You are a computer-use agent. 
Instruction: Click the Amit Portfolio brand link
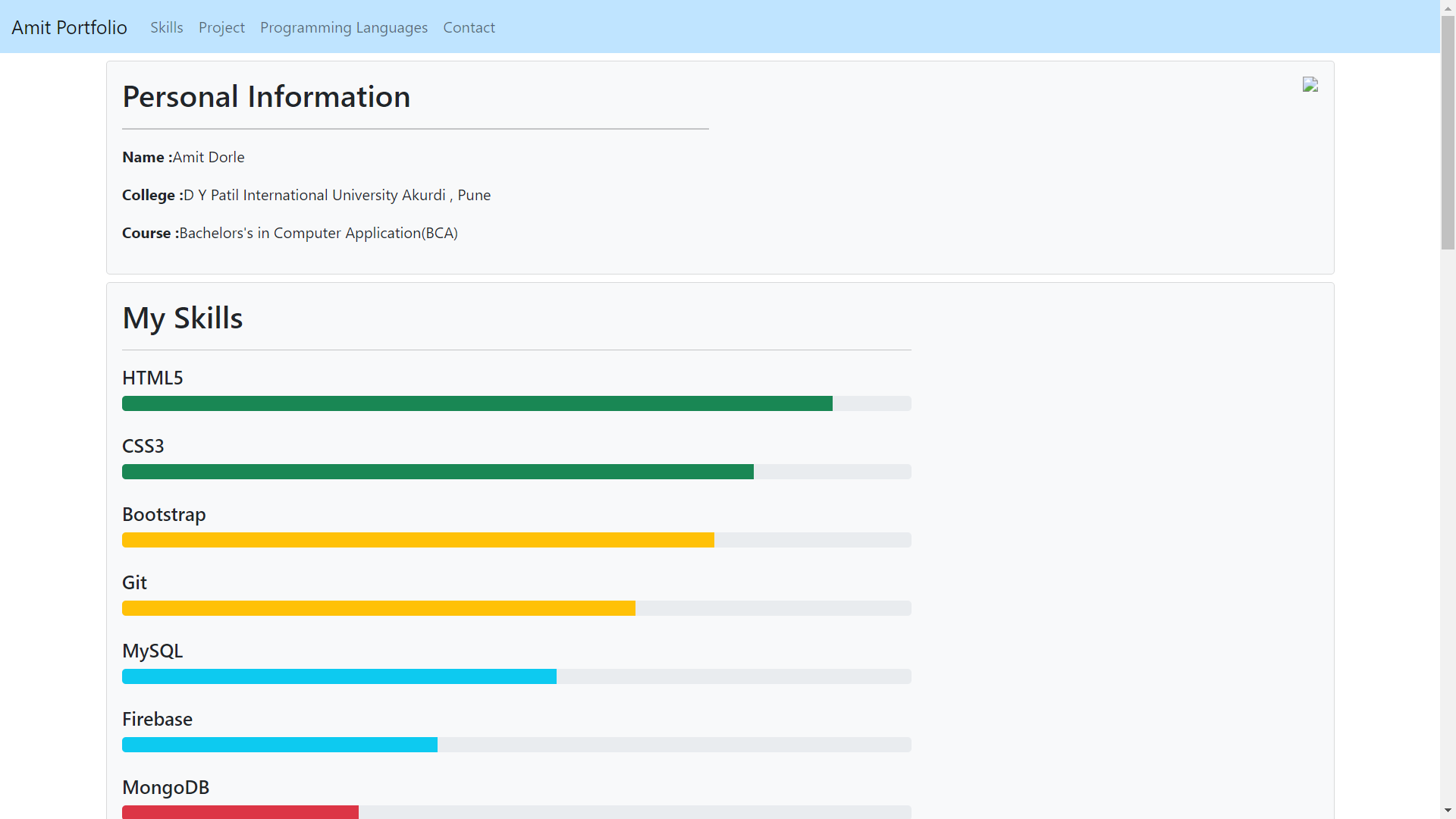(69, 27)
